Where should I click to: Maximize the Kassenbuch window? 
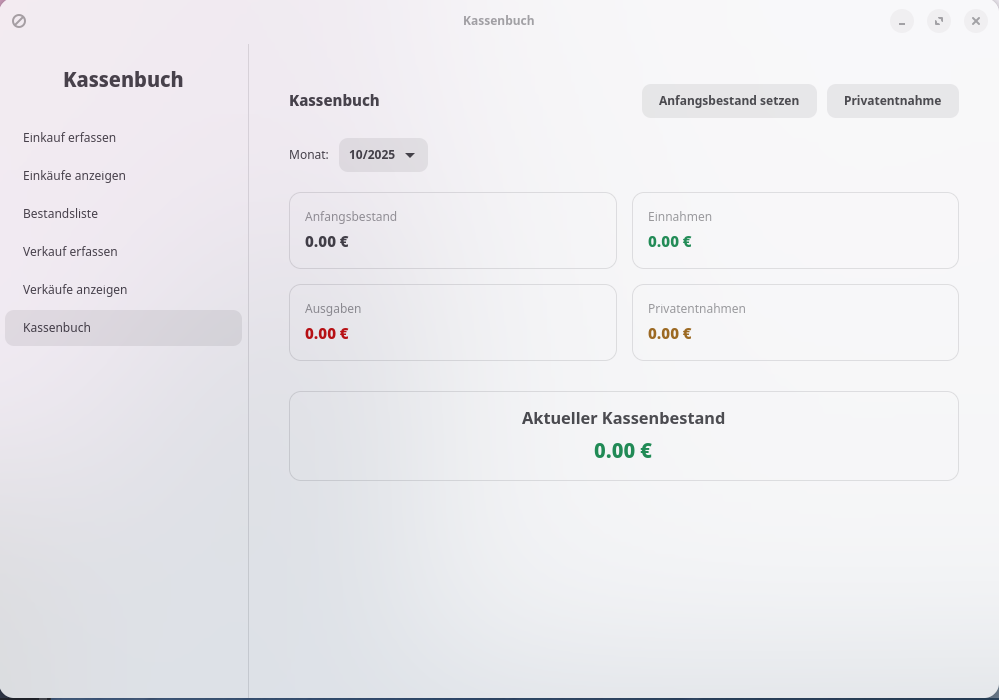point(939,21)
